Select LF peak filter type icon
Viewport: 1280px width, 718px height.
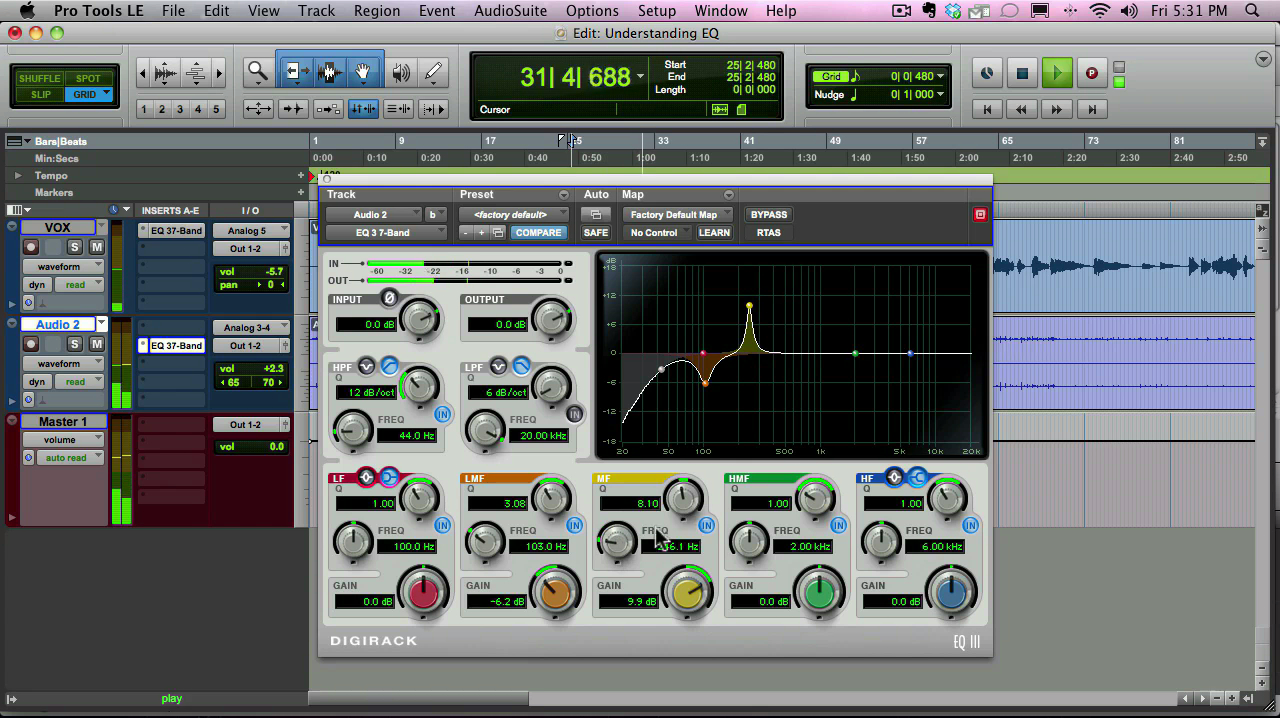coord(367,477)
